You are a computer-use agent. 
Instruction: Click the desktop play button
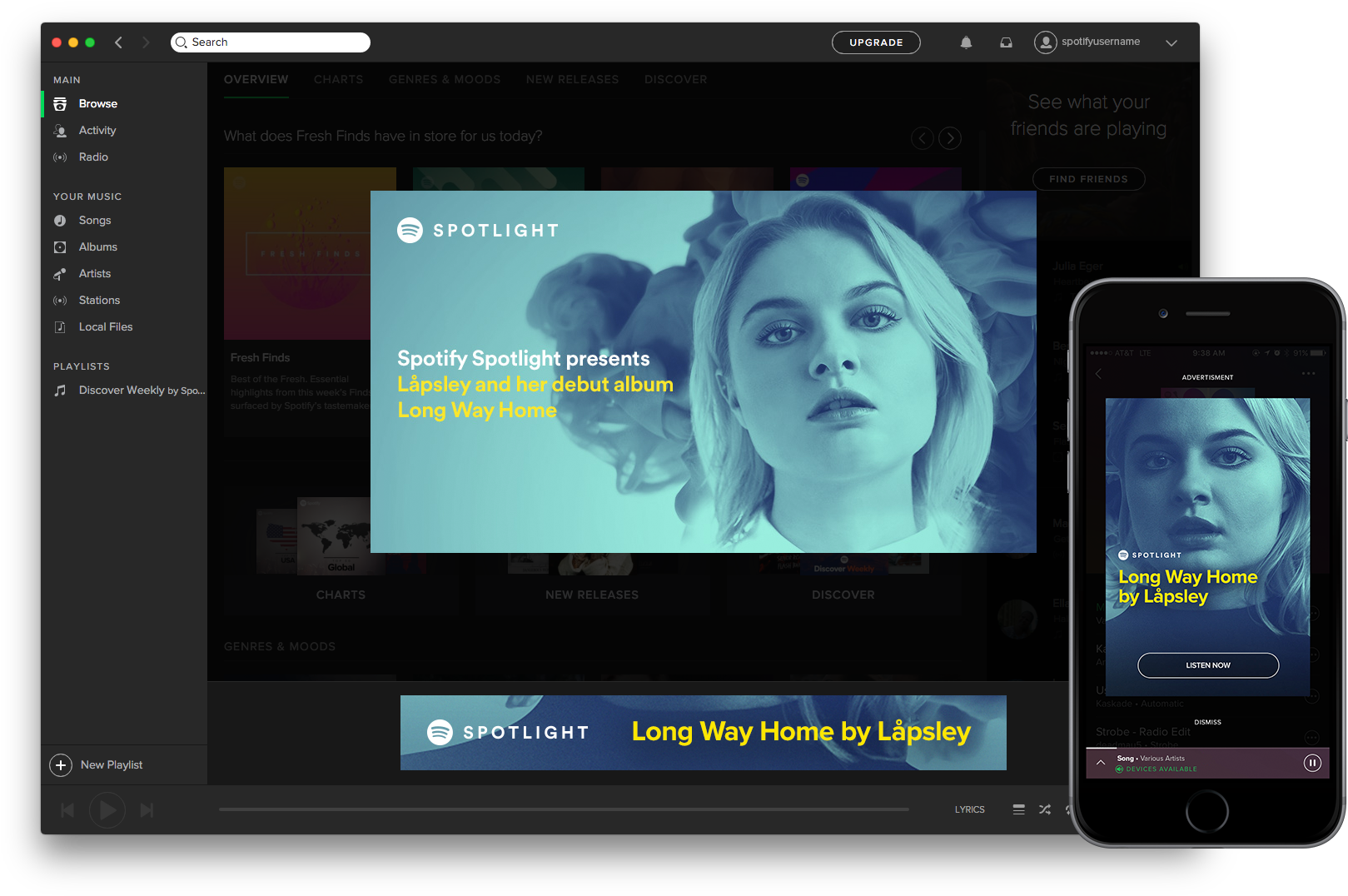(107, 810)
